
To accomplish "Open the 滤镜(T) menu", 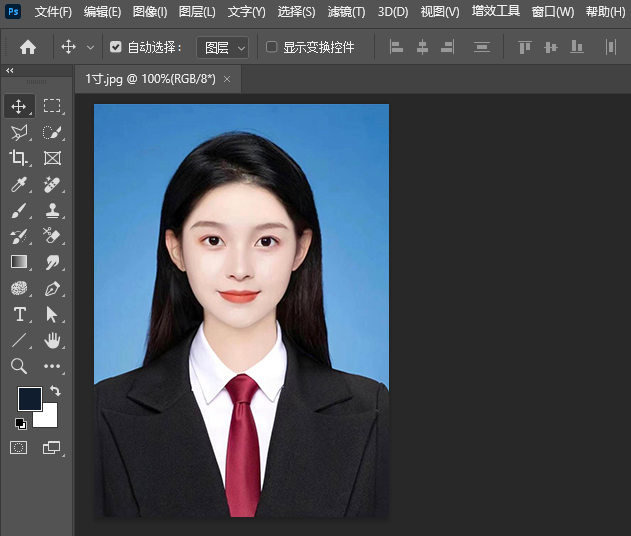I will (x=346, y=12).
